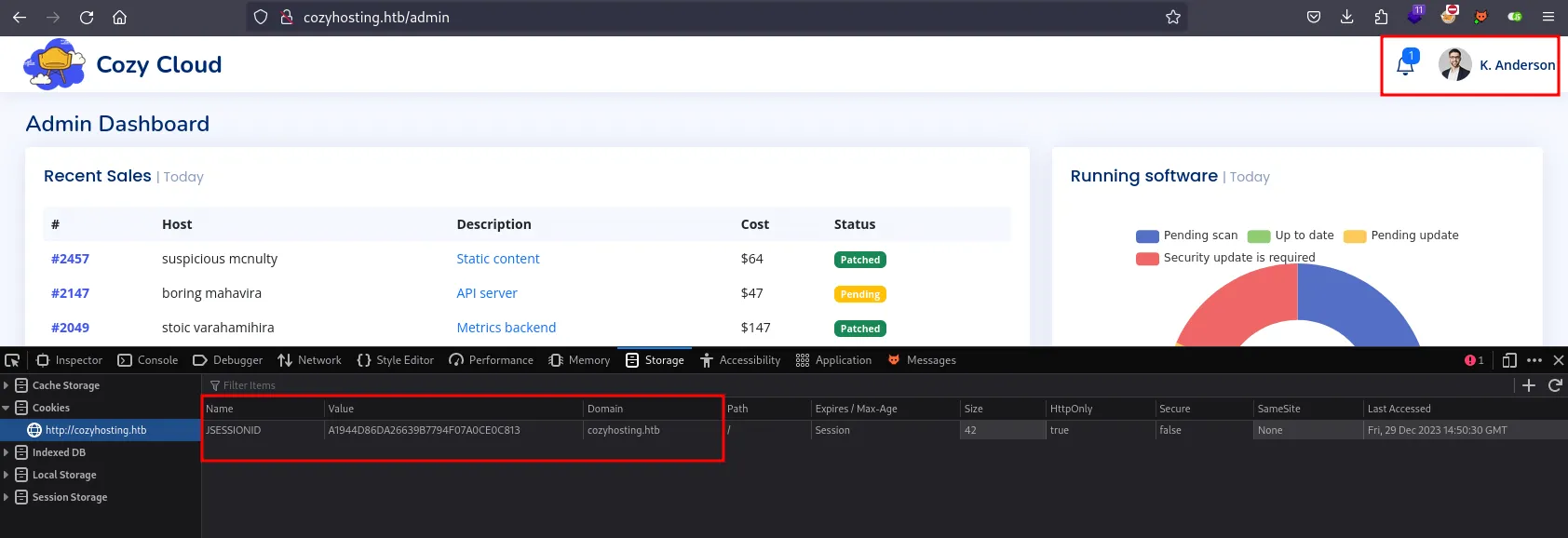Viewport: 1568px width, 538px height.
Task: Reload the page with the refresh icon
Action: pos(87,17)
